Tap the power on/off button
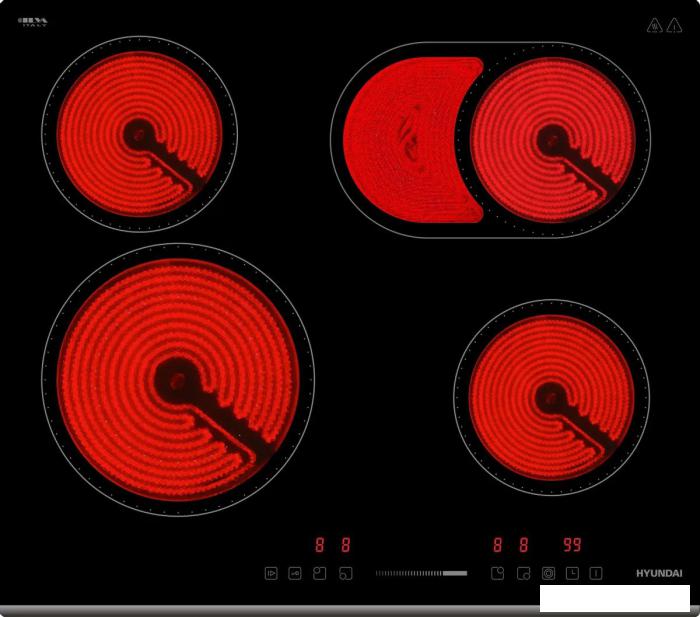Image resolution: width=700 pixels, height=617 pixels. 596,573
